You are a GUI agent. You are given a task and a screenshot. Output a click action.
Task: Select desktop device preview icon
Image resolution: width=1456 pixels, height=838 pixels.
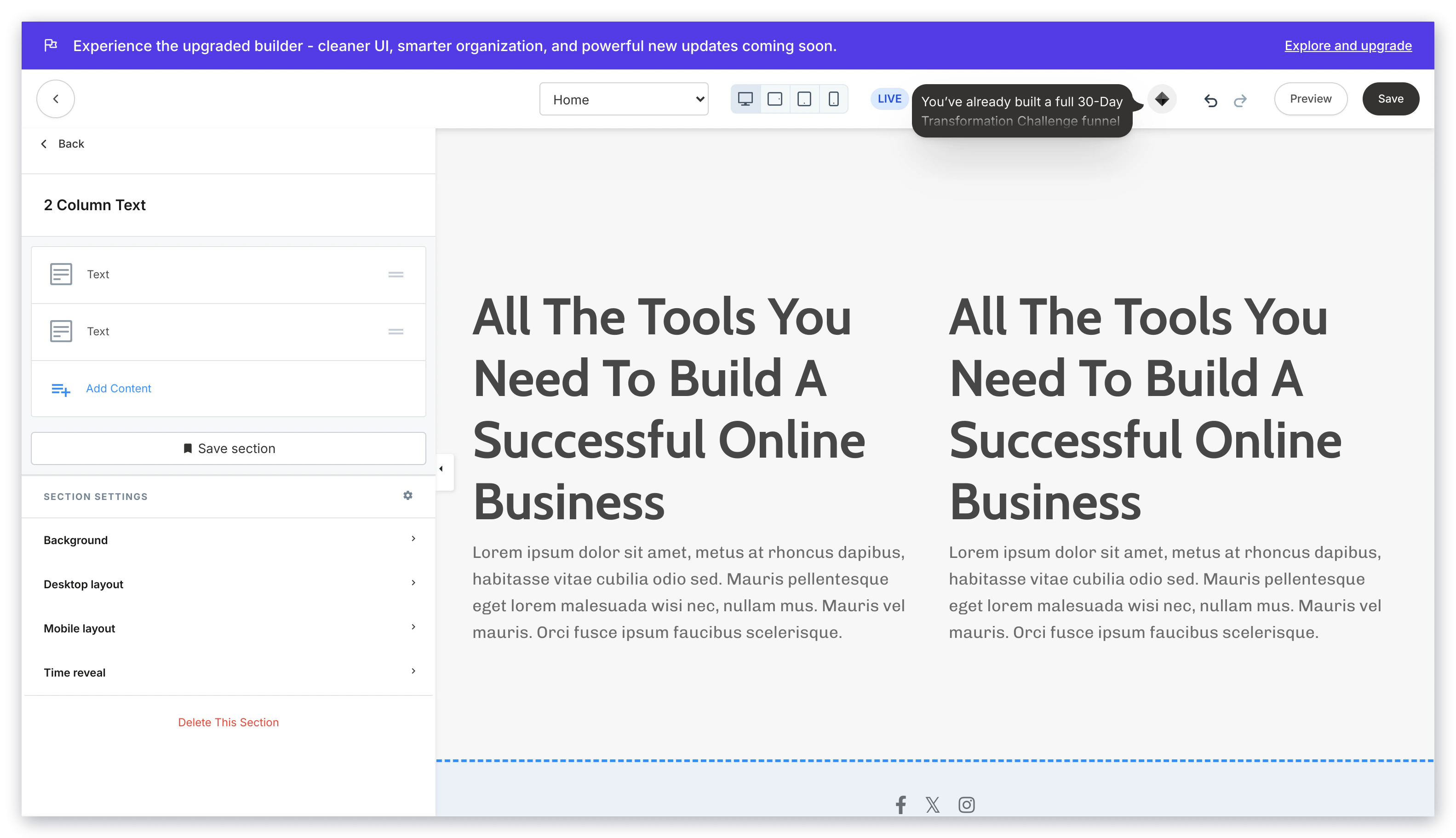point(745,99)
